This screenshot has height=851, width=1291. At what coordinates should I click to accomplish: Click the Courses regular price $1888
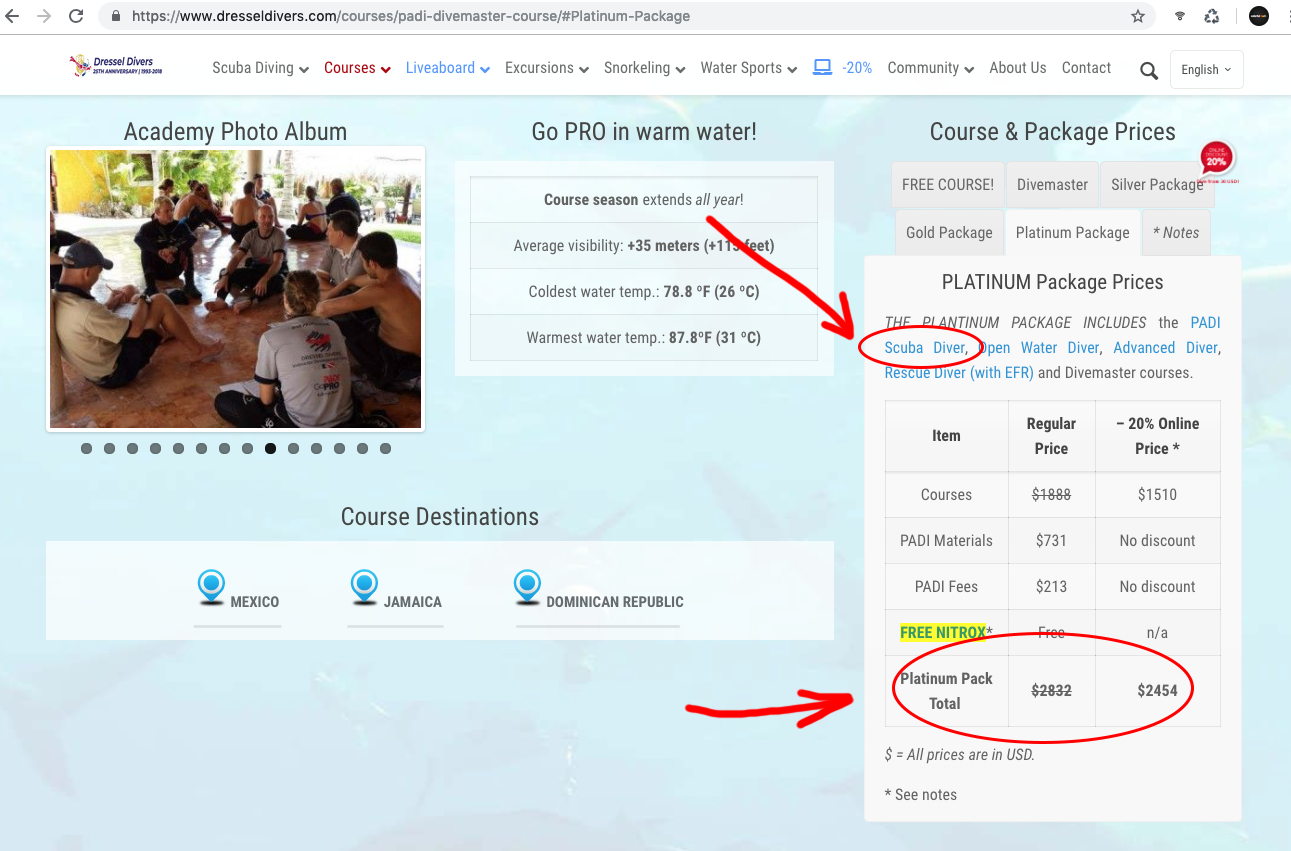pos(1051,494)
